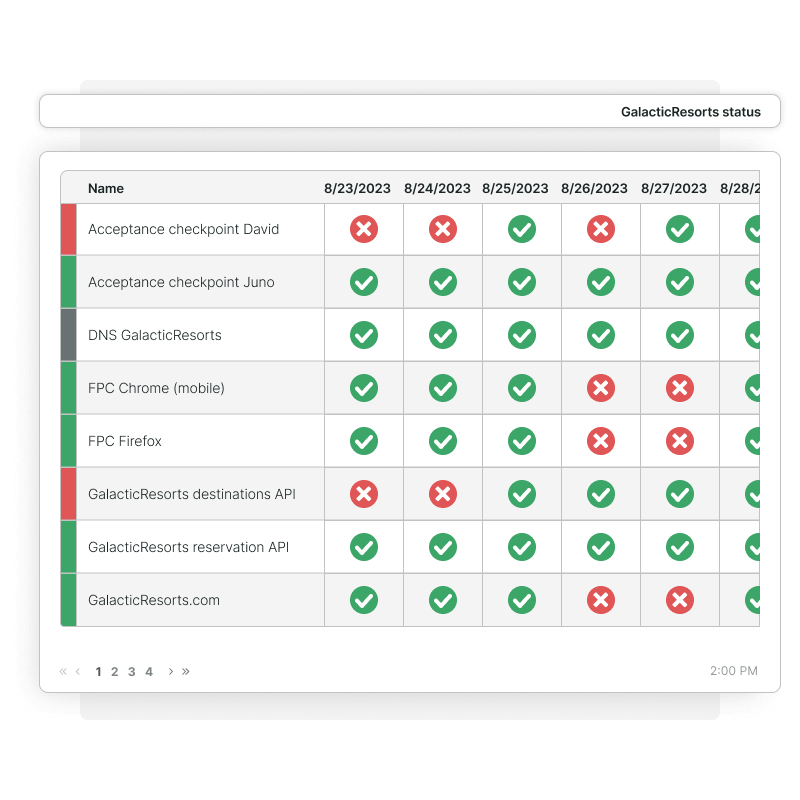Click passed status for GalacticResorts reservation API on 8/27/2023
This screenshot has width=800, height=800.
pyautogui.click(x=680, y=547)
